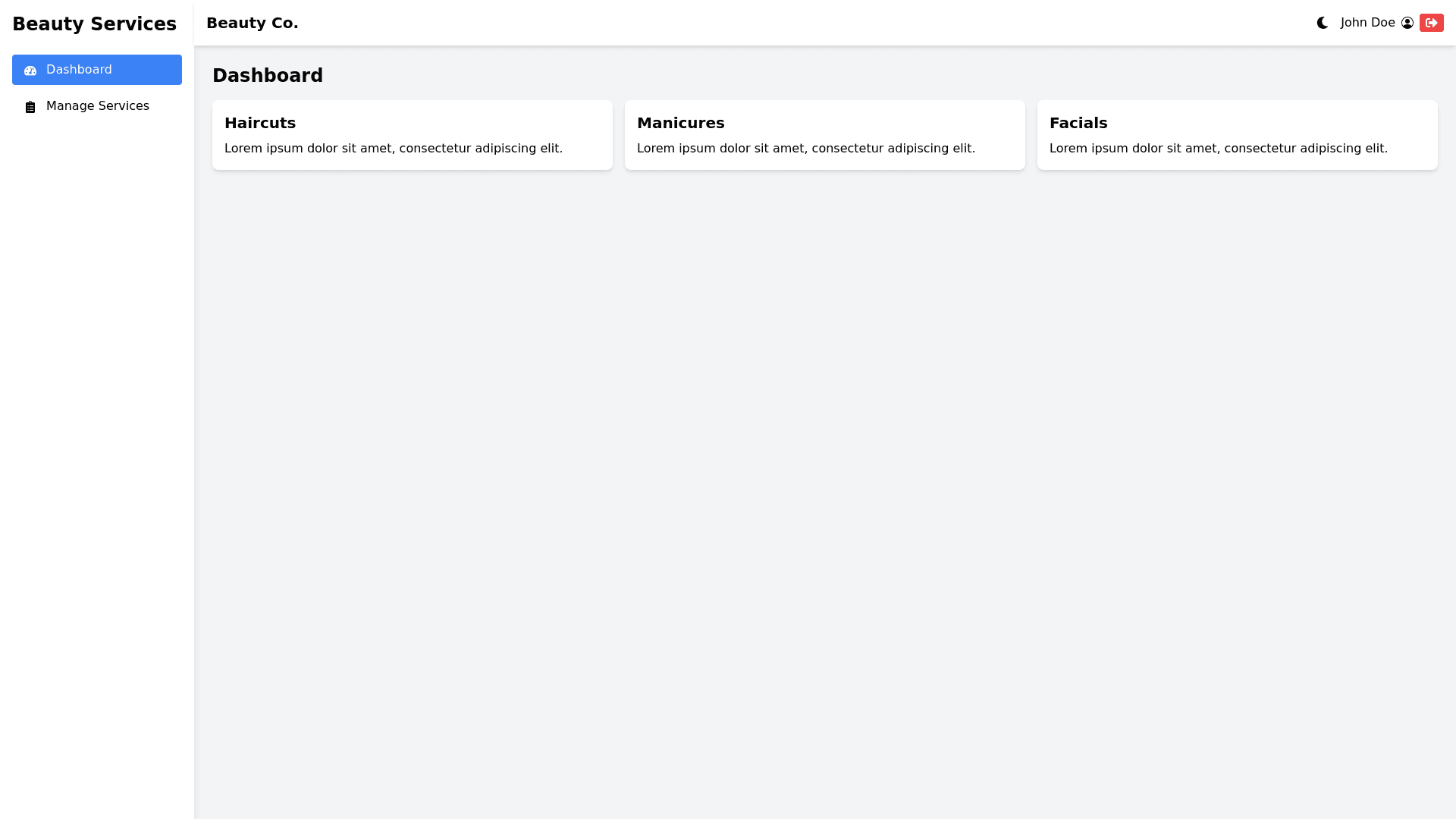The height and width of the screenshot is (819, 1456).
Task: Click blank header area beside Beauty Co.
Action: (x=758, y=23)
